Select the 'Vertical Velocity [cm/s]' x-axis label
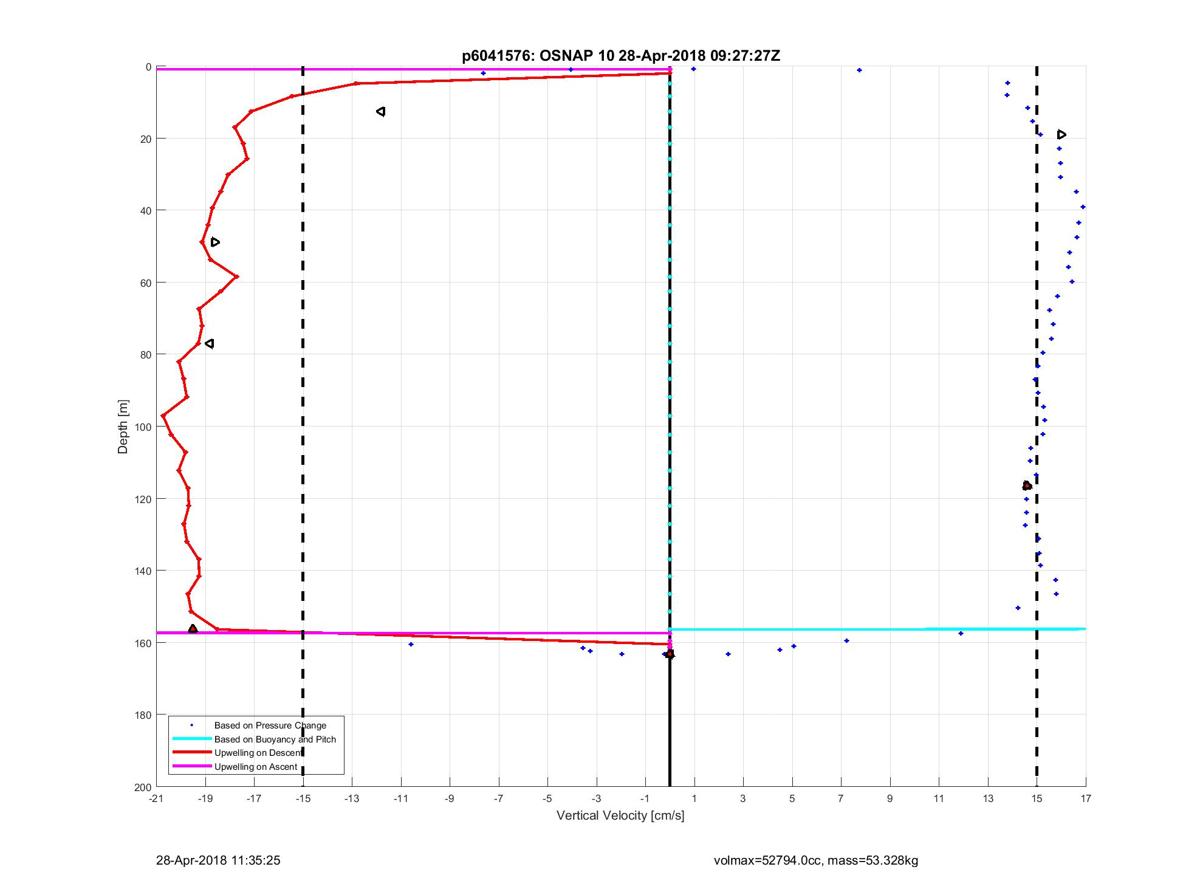The height and width of the screenshot is (885, 1200). (x=620, y=816)
